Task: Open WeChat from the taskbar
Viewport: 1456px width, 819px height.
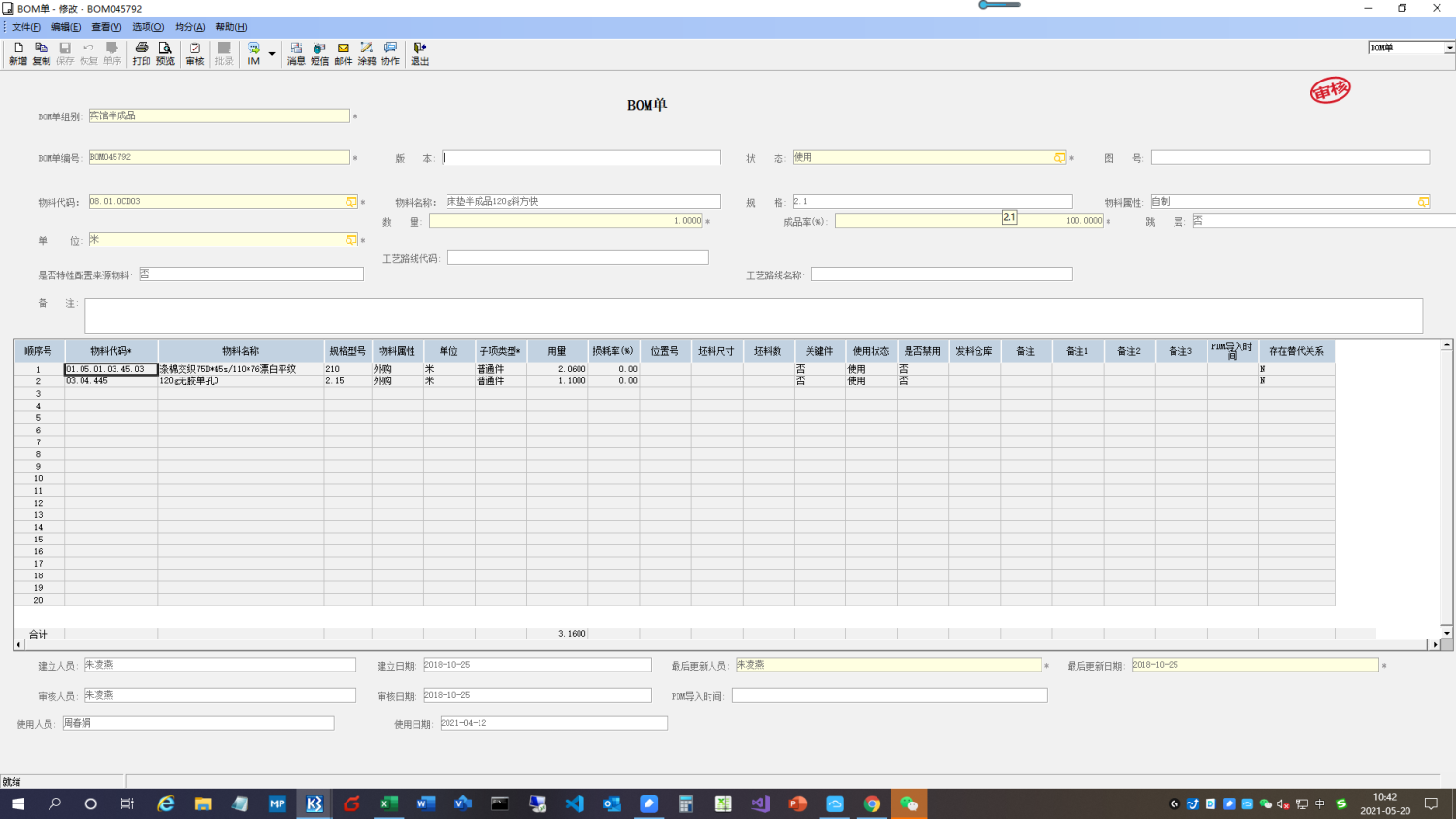Action: (x=910, y=803)
